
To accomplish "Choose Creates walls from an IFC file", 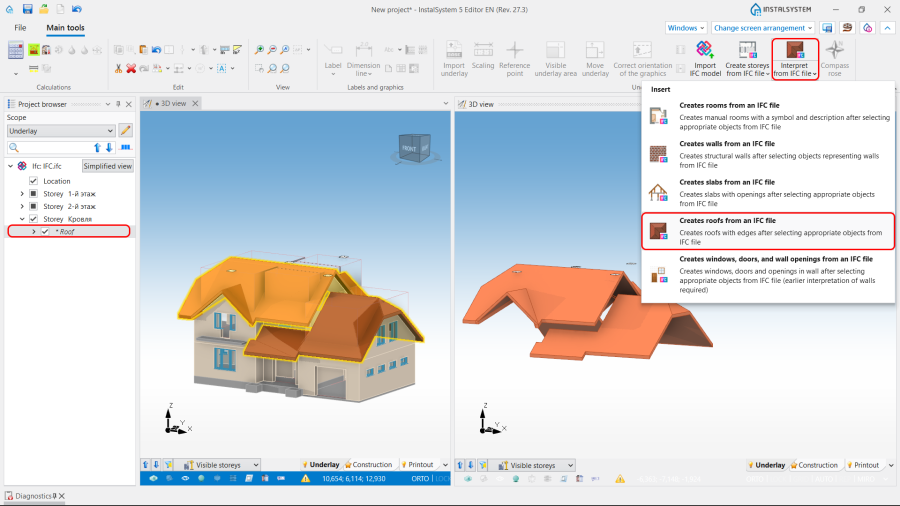I will 768,154.
